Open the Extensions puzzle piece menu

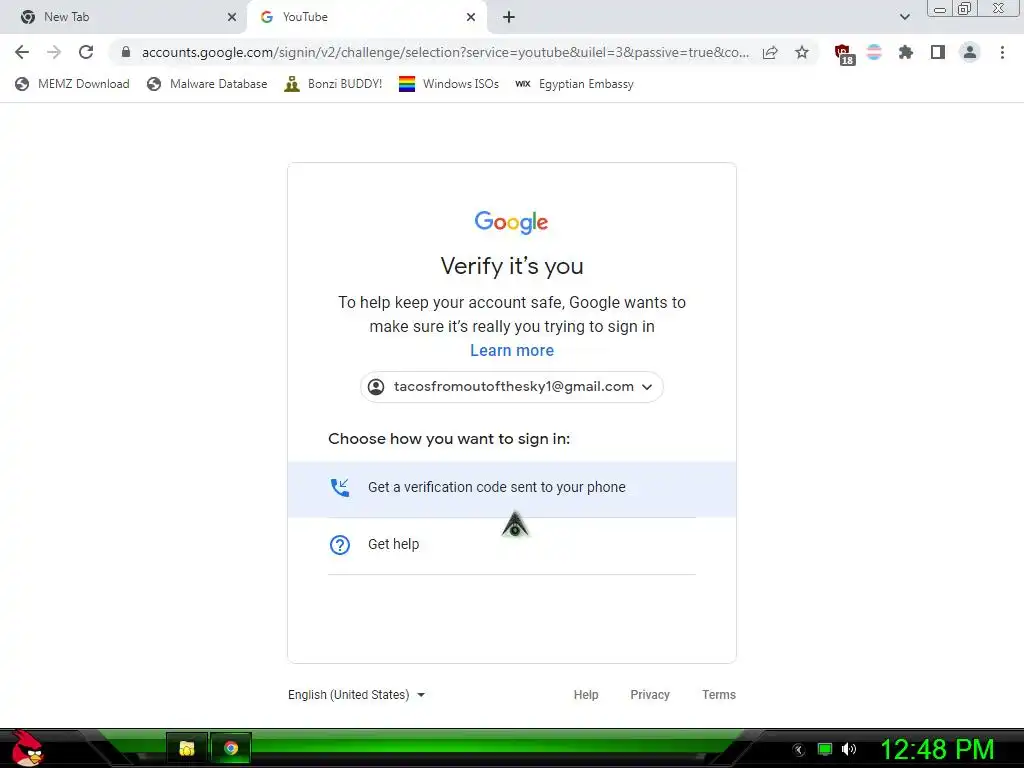point(906,52)
